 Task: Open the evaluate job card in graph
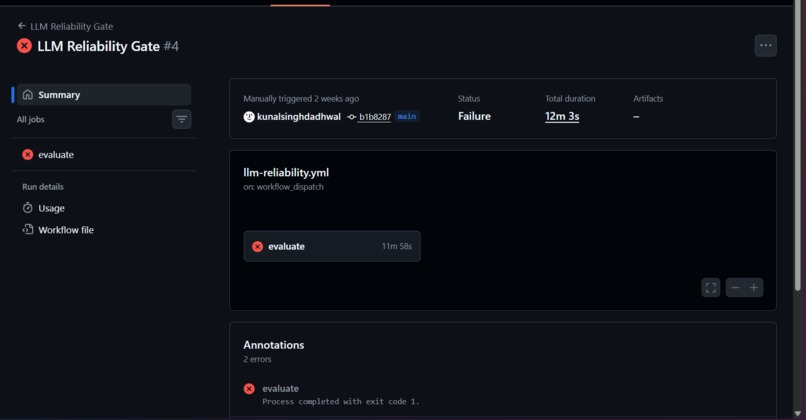click(332, 246)
